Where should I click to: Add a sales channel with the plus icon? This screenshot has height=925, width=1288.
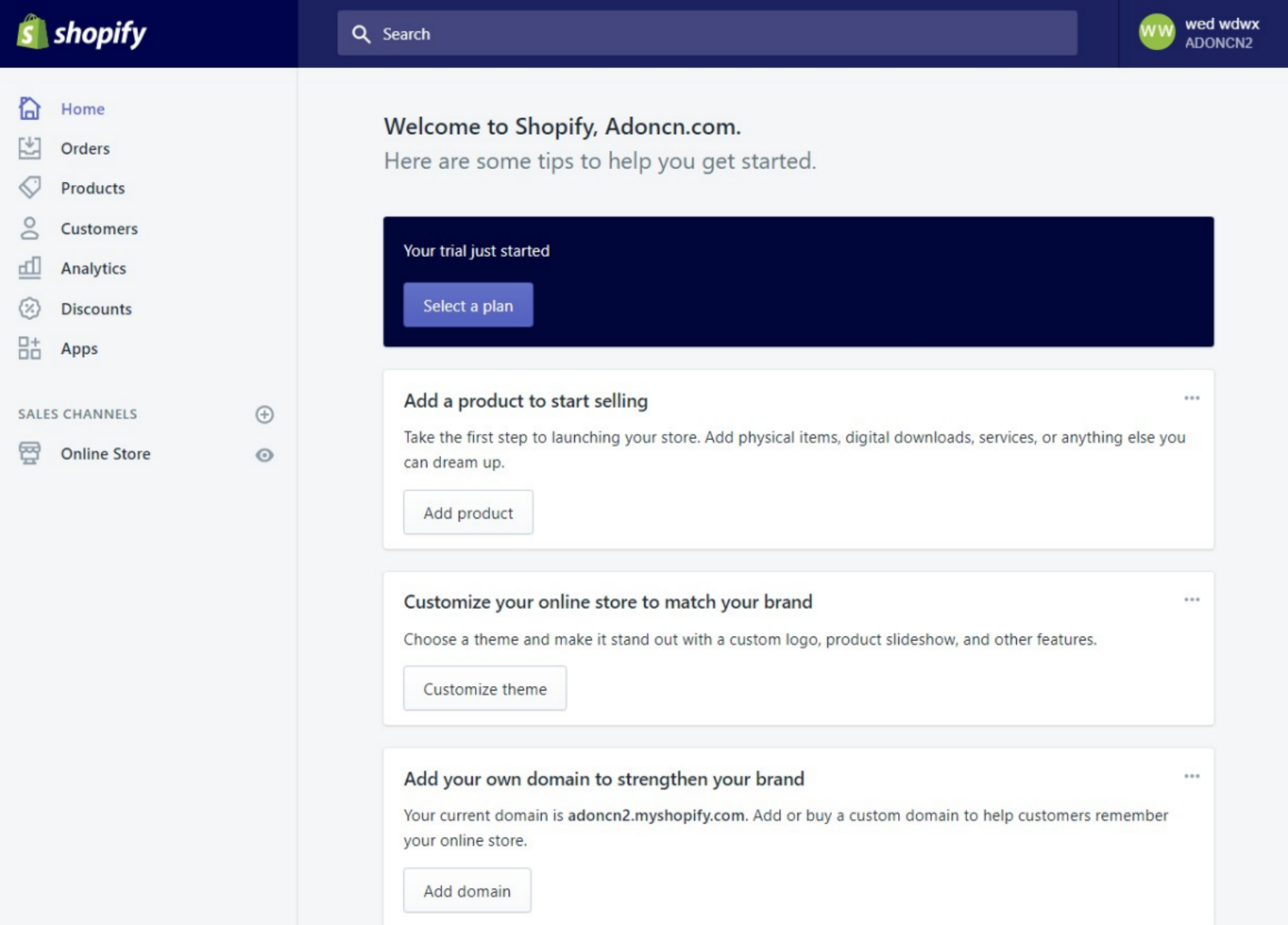(264, 414)
